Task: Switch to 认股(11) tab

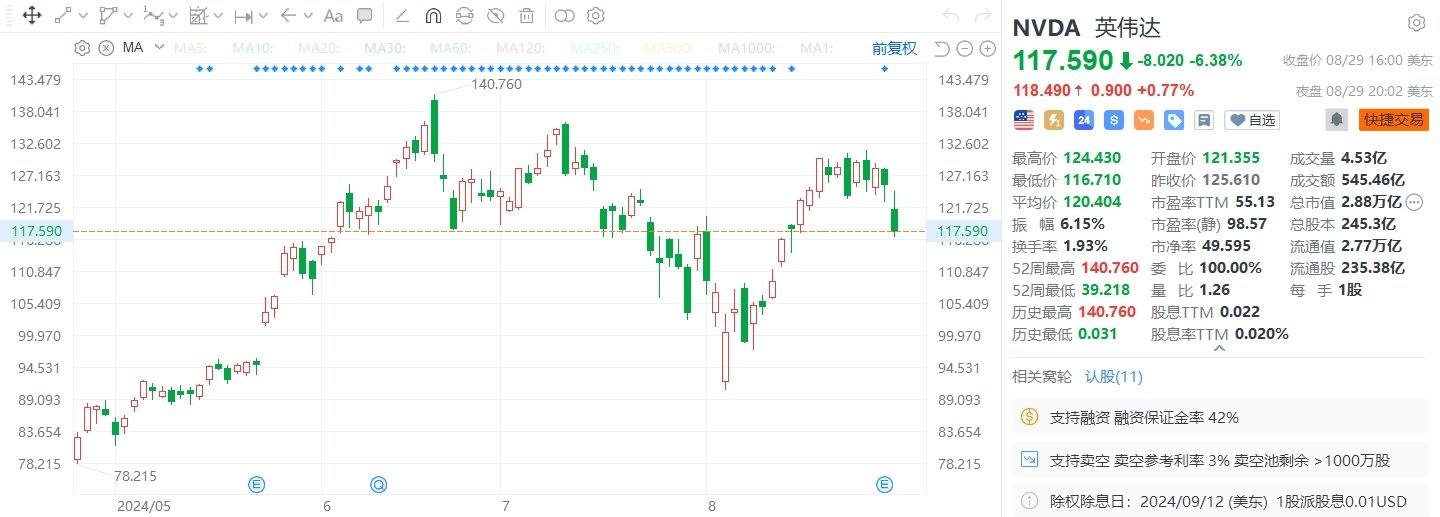Action: pos(1114,377)
